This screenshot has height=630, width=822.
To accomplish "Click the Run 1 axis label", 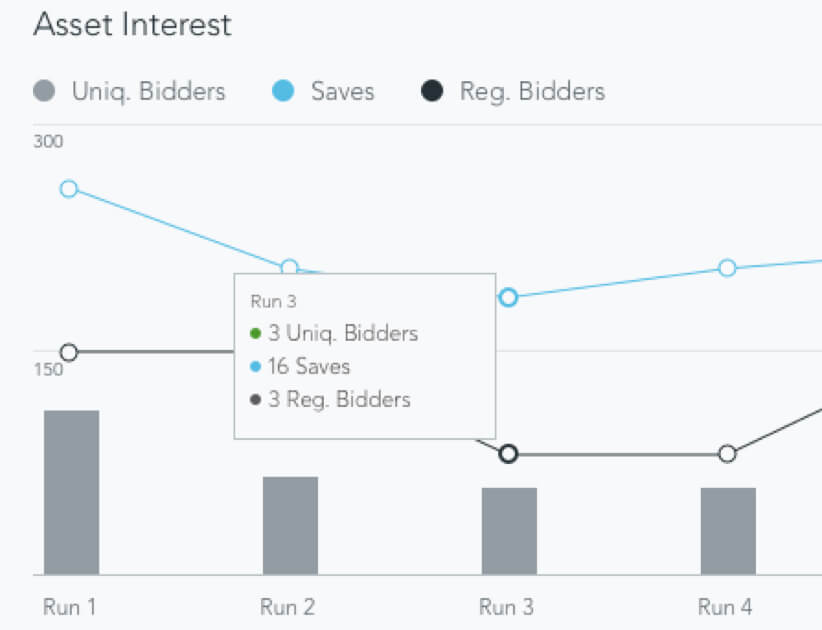I will point(70,607).
